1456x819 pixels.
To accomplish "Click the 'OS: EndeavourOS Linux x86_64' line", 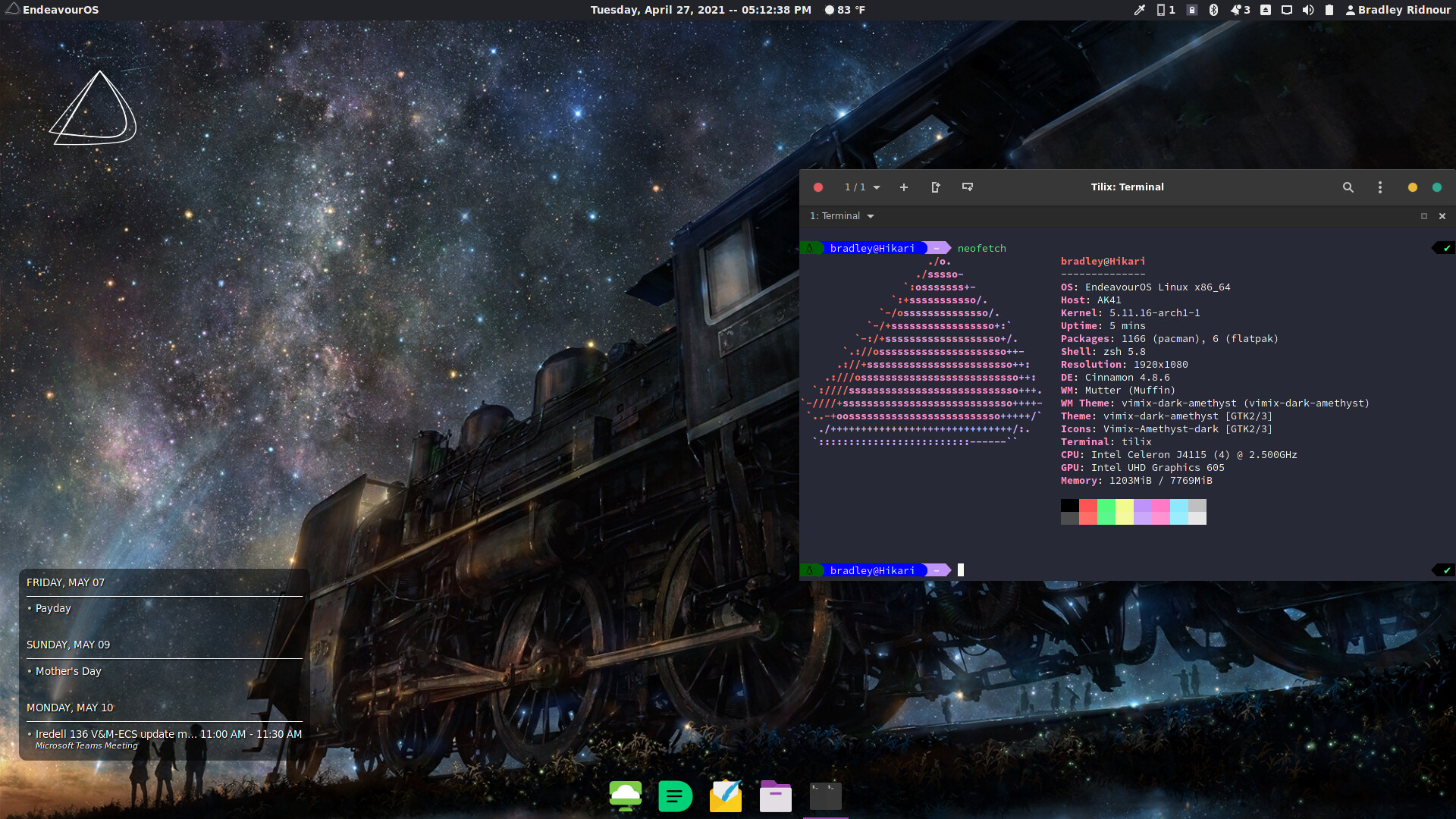I will (x=1146, y=287).
